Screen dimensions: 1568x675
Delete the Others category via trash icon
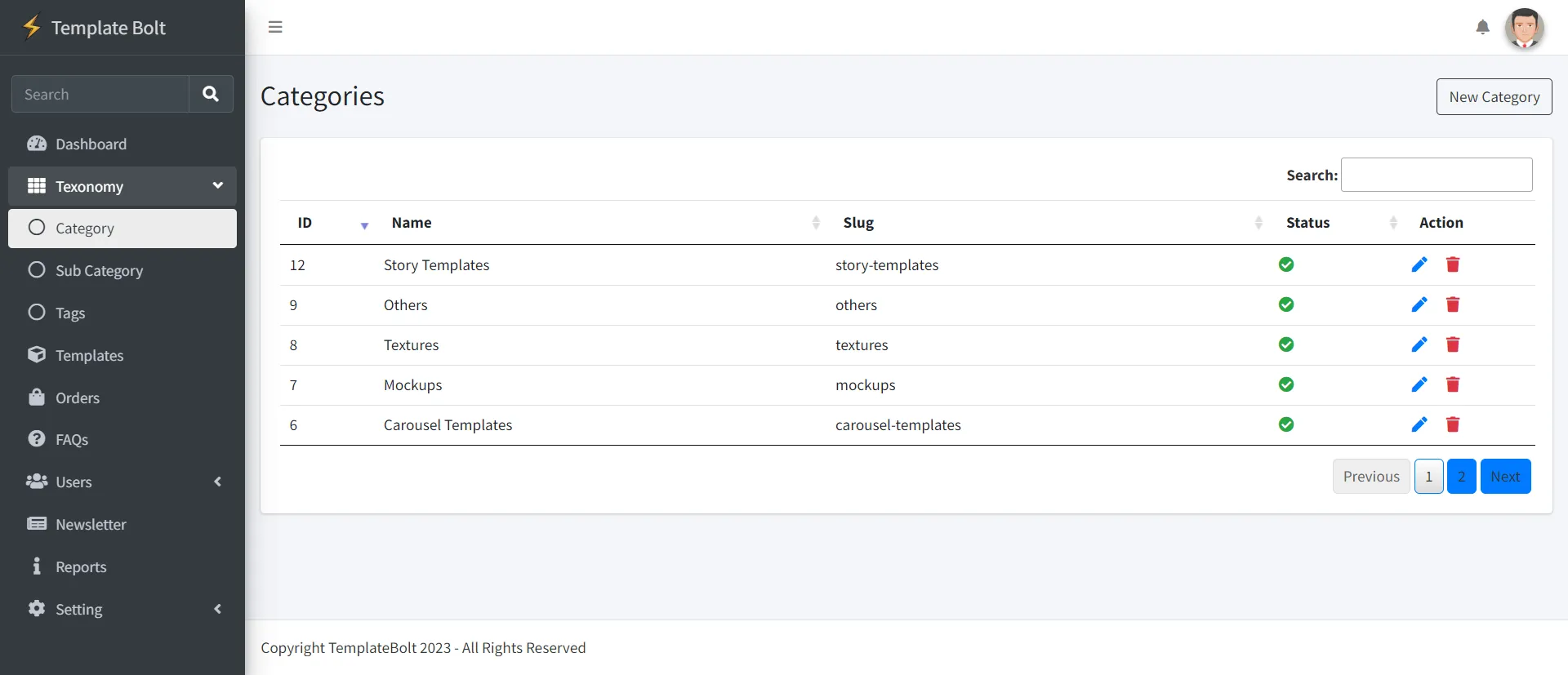pyautogui.click(x=1453, y=304)
